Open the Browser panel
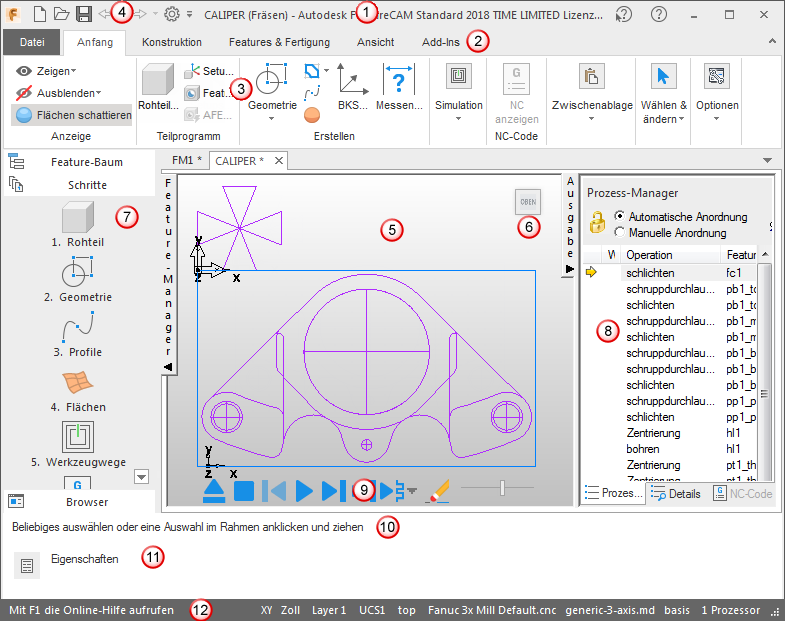Viewport: 785px width, 621px height. pyautogui.click(x=79, y=502)
